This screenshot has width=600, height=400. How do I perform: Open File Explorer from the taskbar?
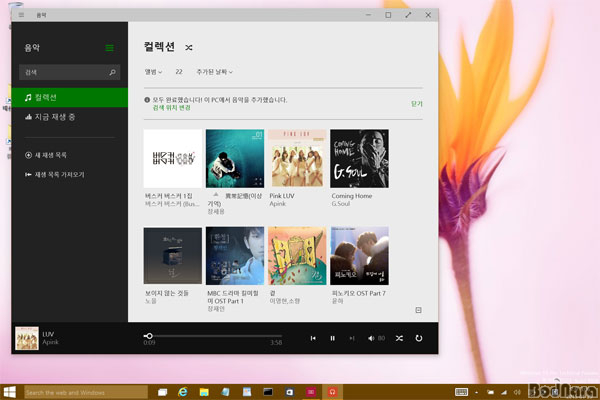point(204,392)
